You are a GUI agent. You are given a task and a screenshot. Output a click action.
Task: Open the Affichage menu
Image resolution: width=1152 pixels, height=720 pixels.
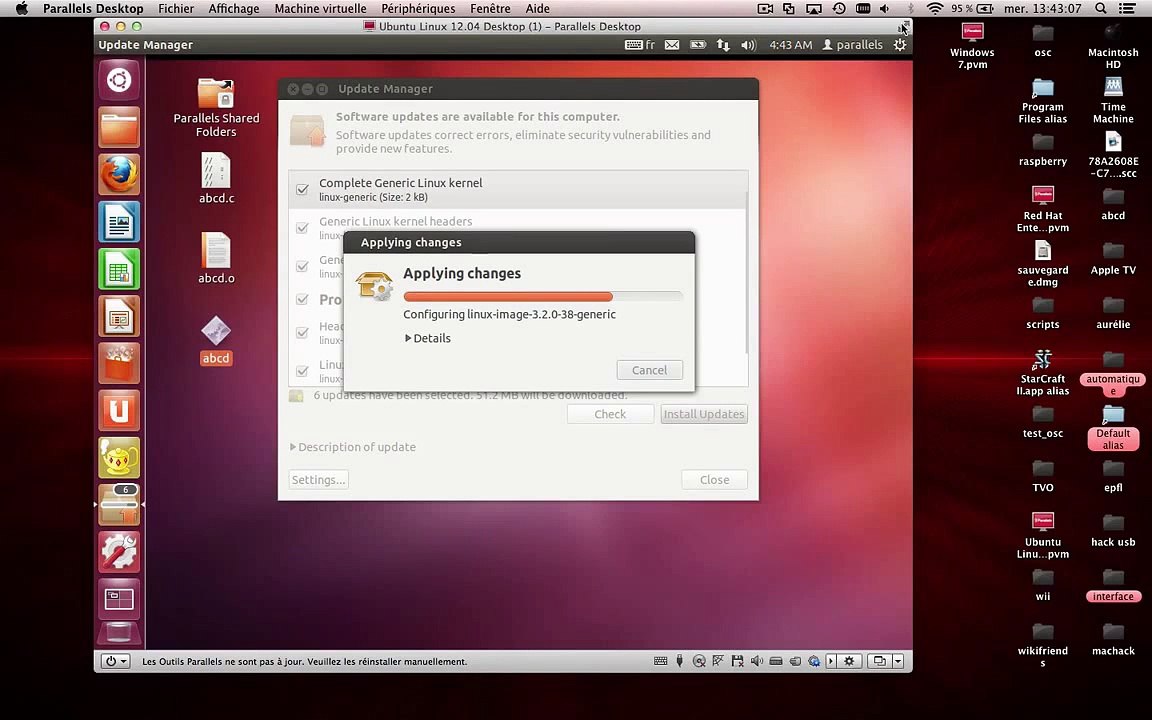(x=234, y=9)
